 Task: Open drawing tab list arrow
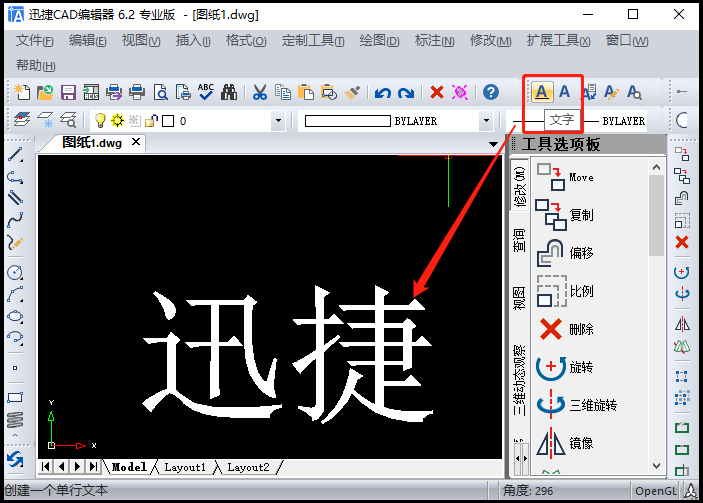tap(493, 144)
